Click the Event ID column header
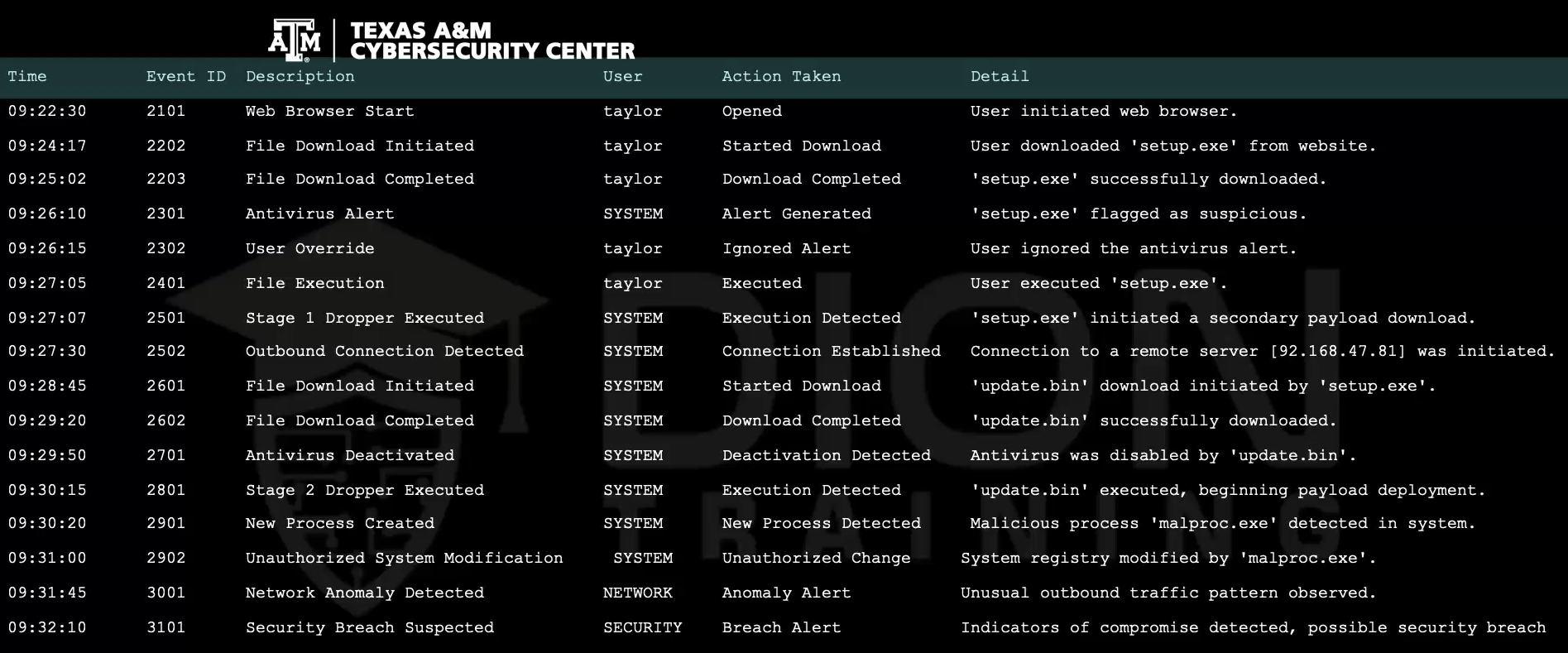 click(x=185, y=76)
